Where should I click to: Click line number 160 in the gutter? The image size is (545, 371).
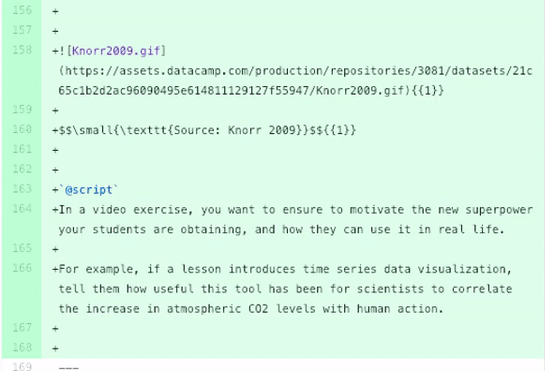(x=22, y=129)
